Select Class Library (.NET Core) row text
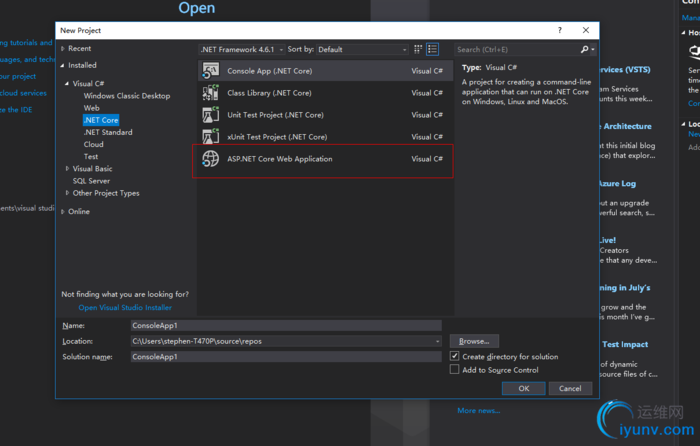 point(269,93)
